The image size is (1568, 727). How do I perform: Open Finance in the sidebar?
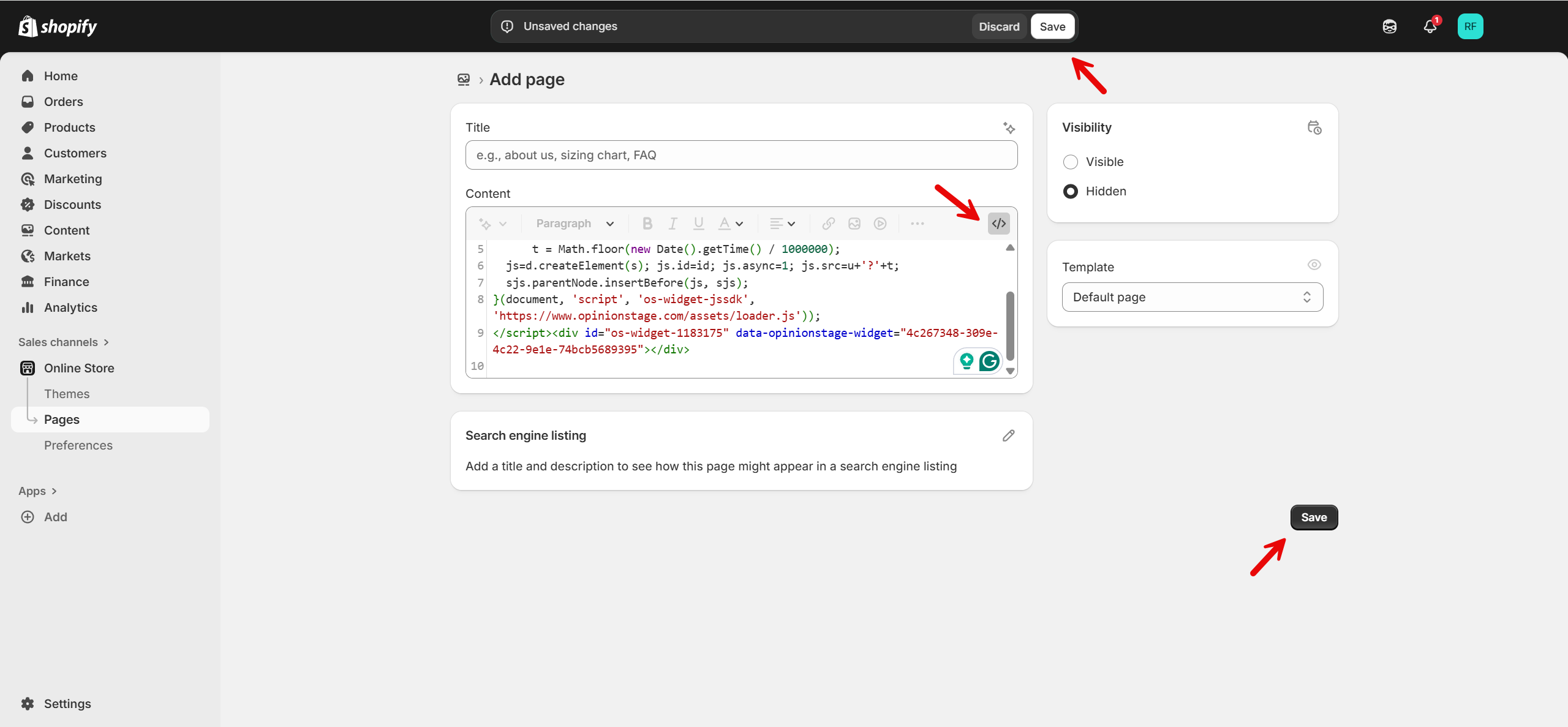[x=110, y=282]
